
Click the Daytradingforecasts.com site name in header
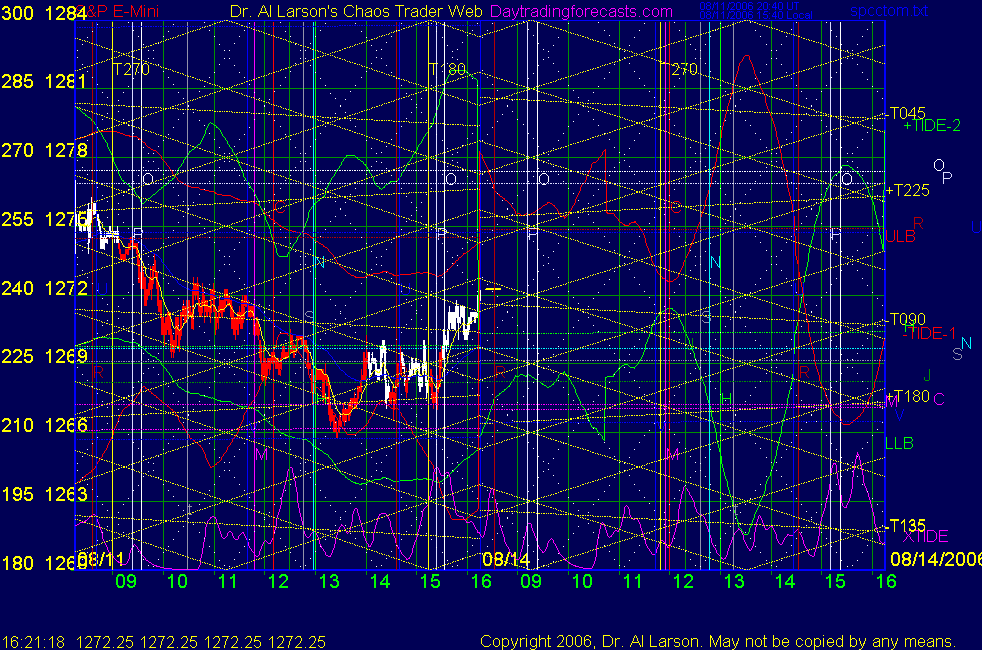(x=581, y=11)
